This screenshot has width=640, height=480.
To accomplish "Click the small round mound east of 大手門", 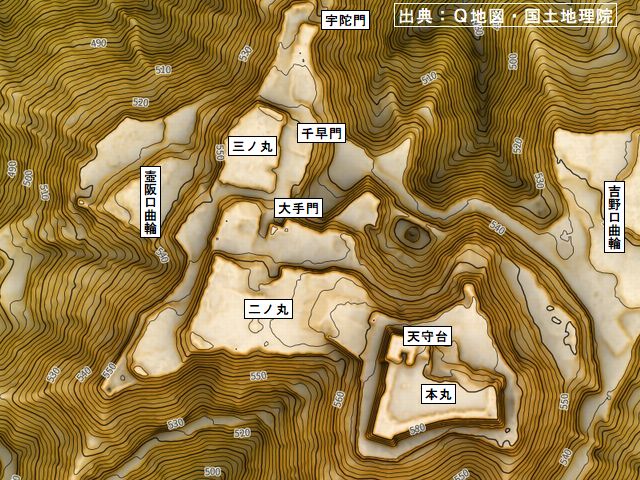I will (x=410, y=234).
